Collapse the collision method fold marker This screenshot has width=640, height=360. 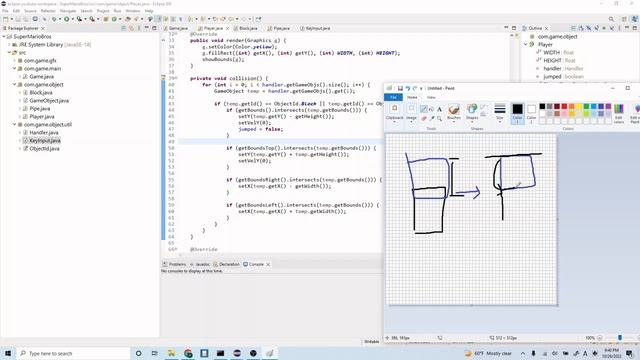tap(176, 78)
